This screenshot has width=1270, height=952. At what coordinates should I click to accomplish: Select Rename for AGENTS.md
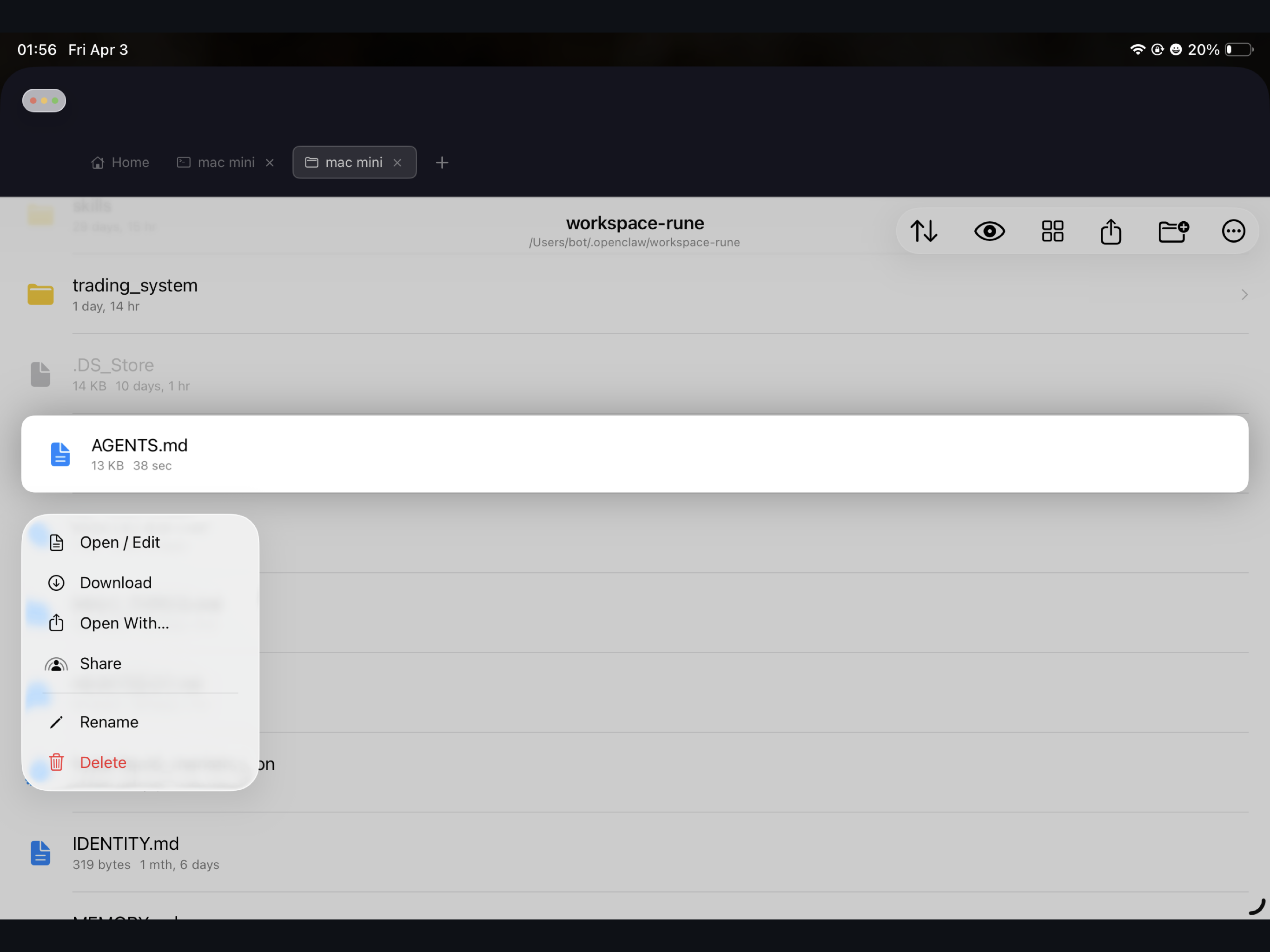[109, 722]
